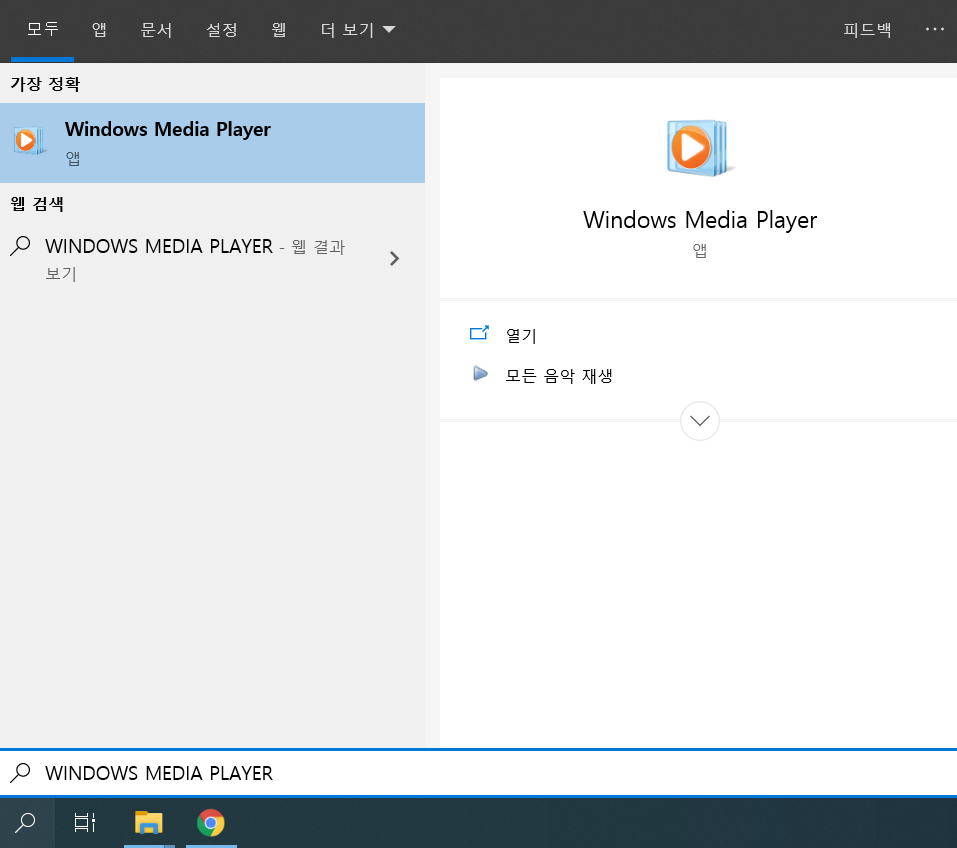
Task: Open Task View on the taskbar
Action: pyautogui.click(x=85, y=822)
